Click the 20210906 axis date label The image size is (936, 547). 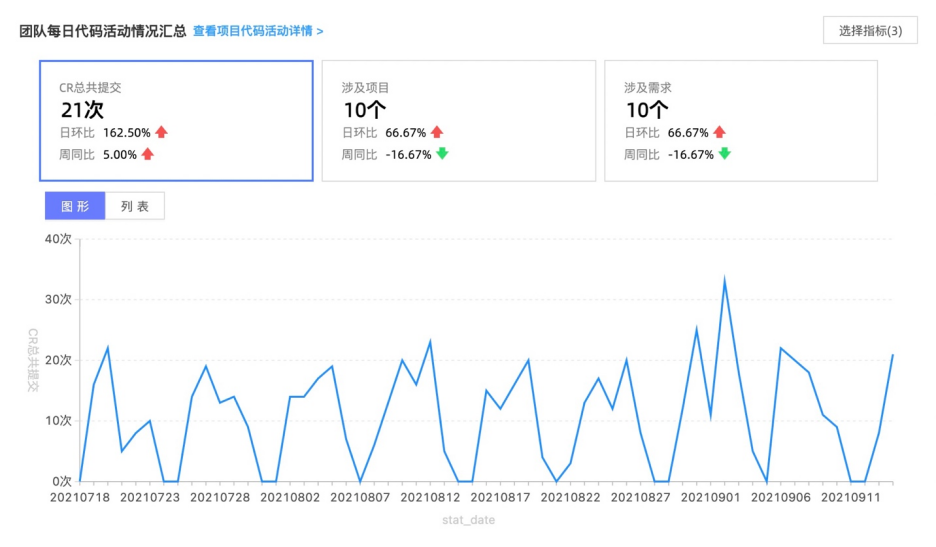(781, 497)
